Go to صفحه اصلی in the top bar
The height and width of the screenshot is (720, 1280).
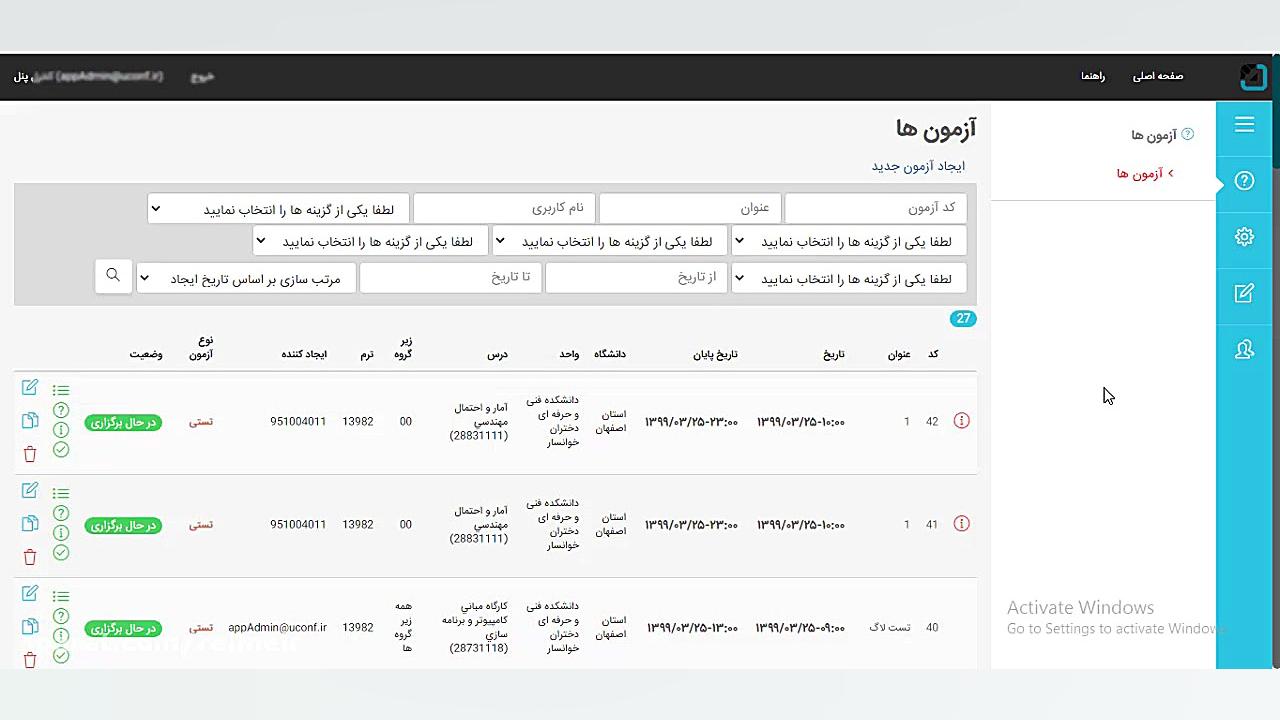coord(1158,76)
